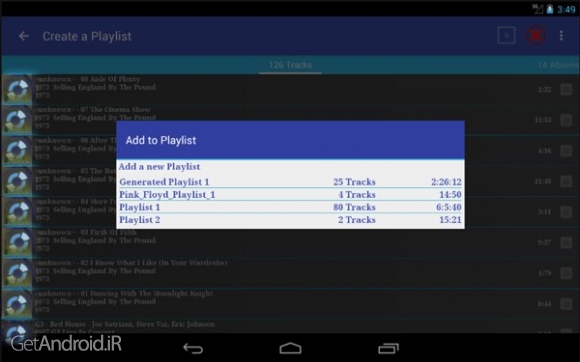Tap the red X cancel icon

point(535,36)
